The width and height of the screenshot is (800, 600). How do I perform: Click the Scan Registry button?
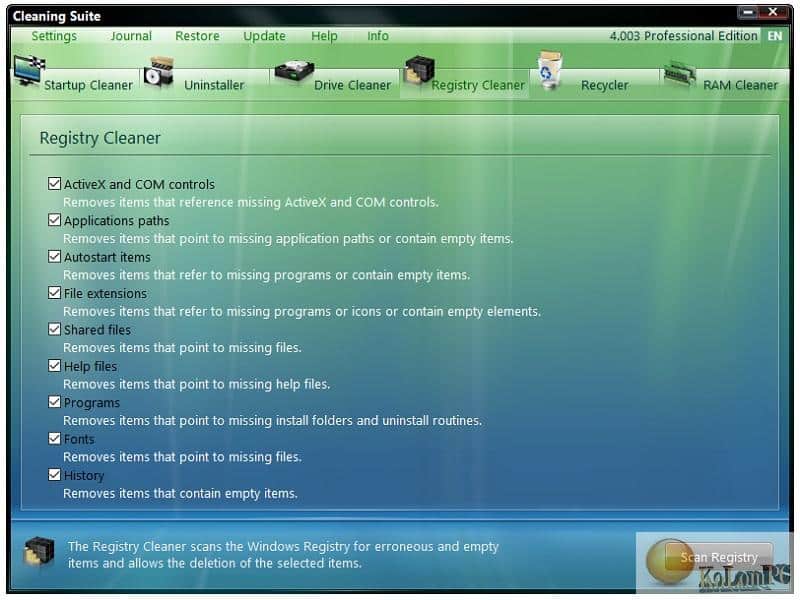click(x=719, y=557)
